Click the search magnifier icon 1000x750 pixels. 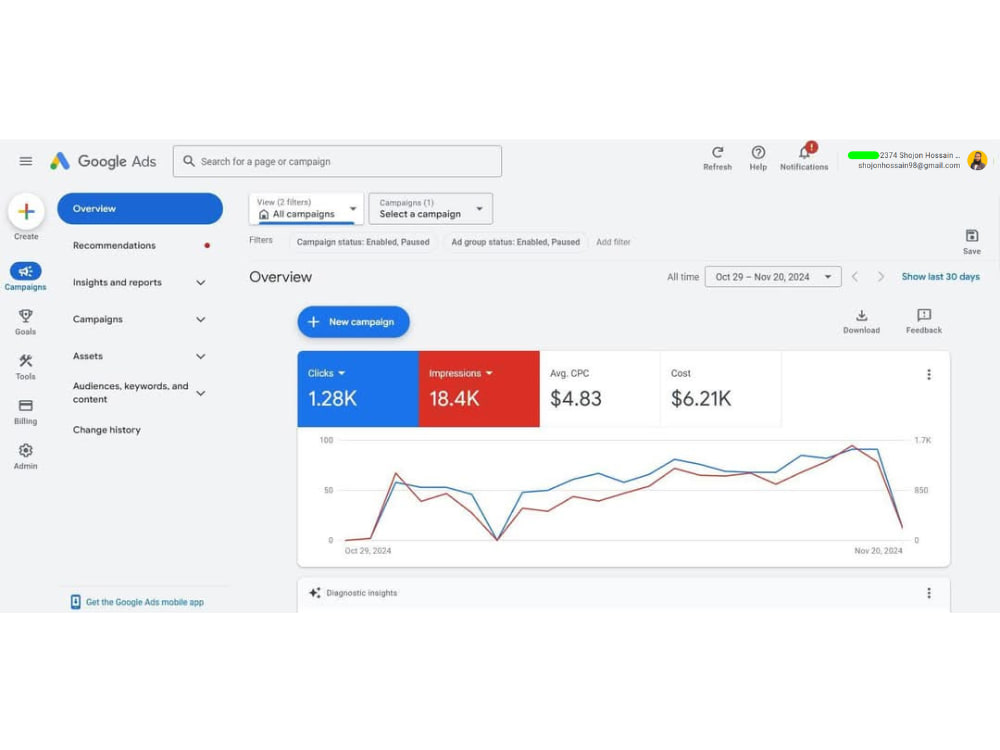tap(189, 161)
